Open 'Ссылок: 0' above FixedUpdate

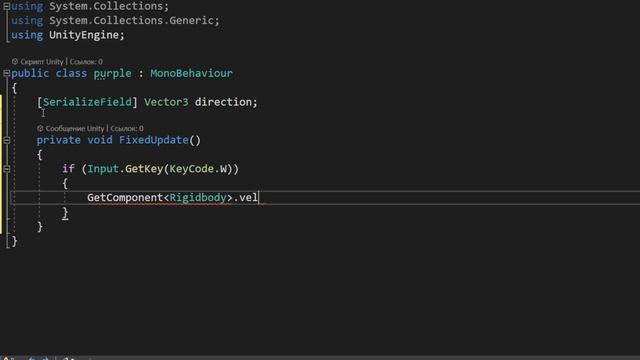pos(127,129)
